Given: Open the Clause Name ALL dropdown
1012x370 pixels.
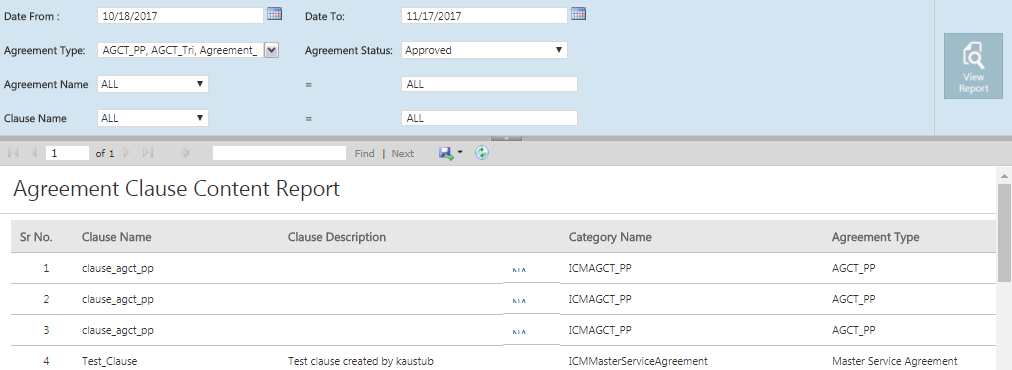Looking at the screenshot, I should 153,118.
